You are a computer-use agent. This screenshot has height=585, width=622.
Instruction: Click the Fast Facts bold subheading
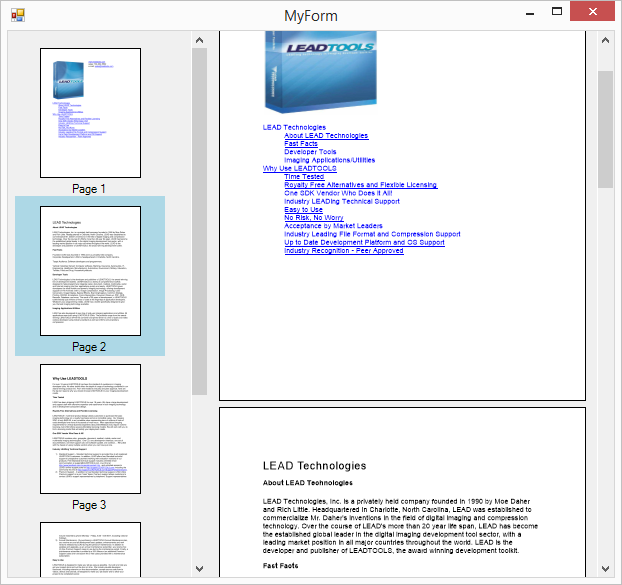point(280,566)
